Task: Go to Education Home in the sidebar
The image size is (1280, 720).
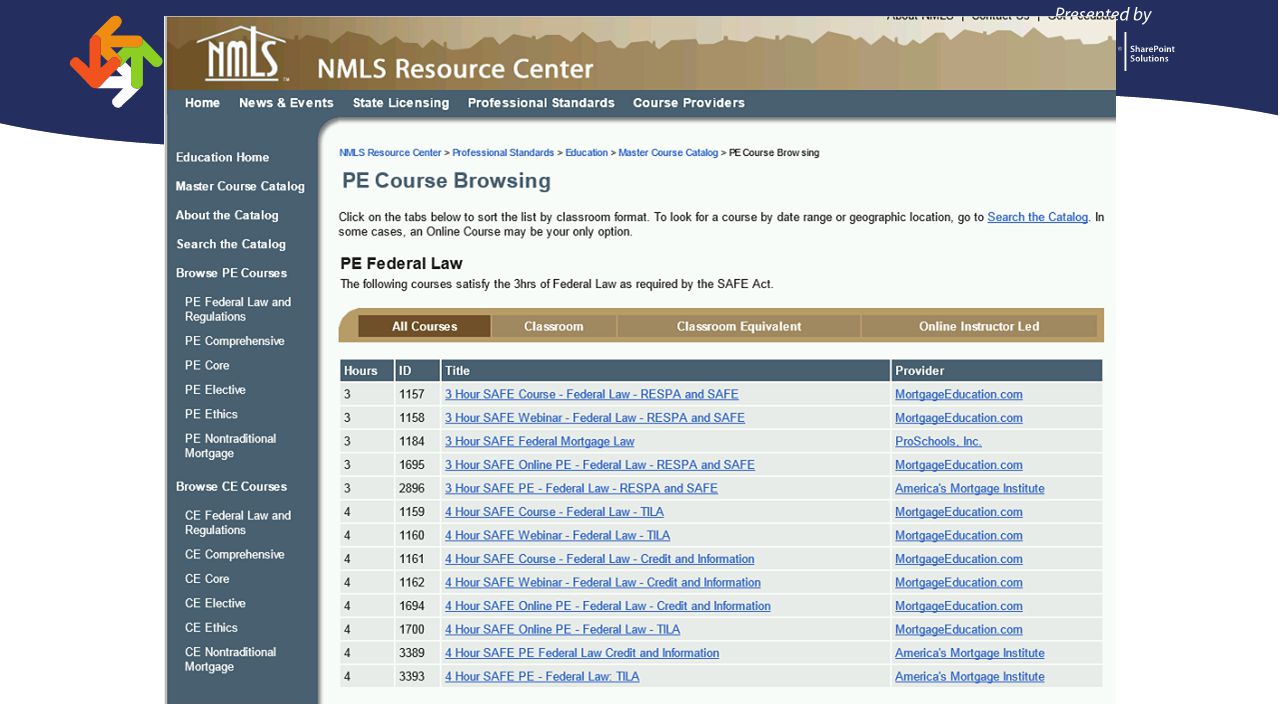Action: click(x=222, y=157)
